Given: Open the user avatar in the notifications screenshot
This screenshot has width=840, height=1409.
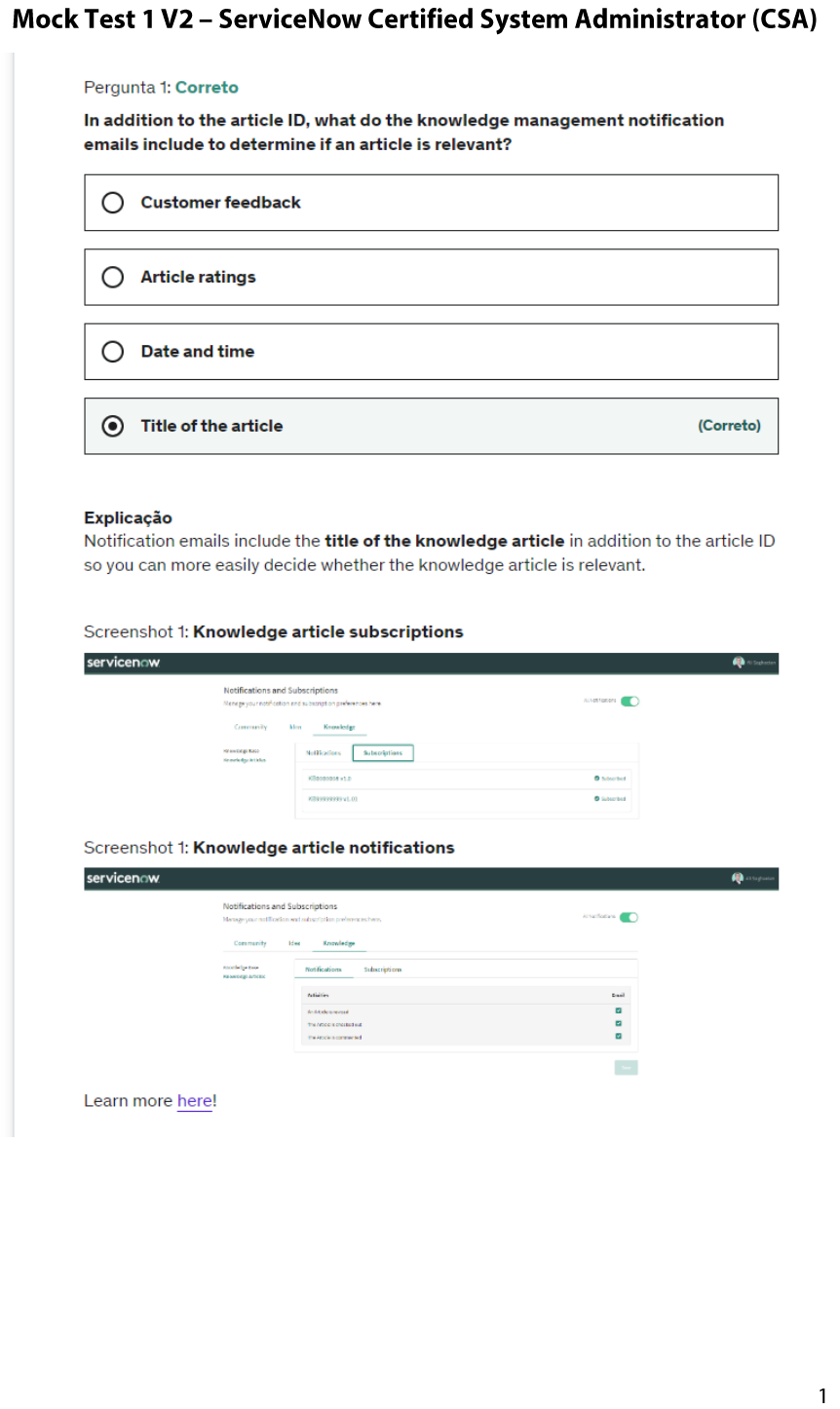Looking at the screenshot, I should coord(738,879).
